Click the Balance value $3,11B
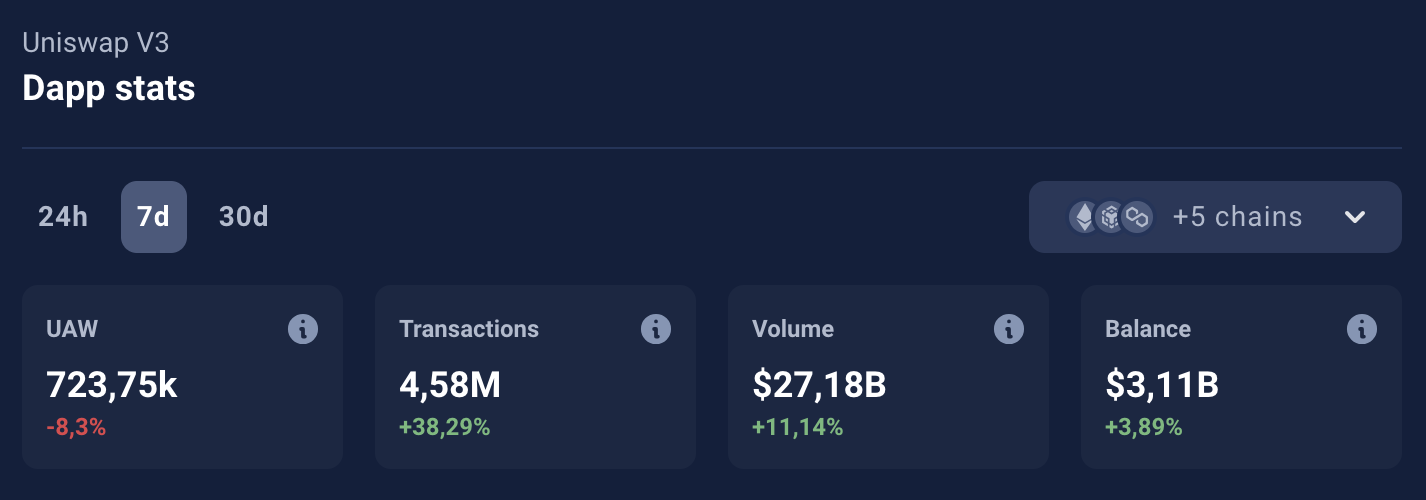 click(1162, 384)
